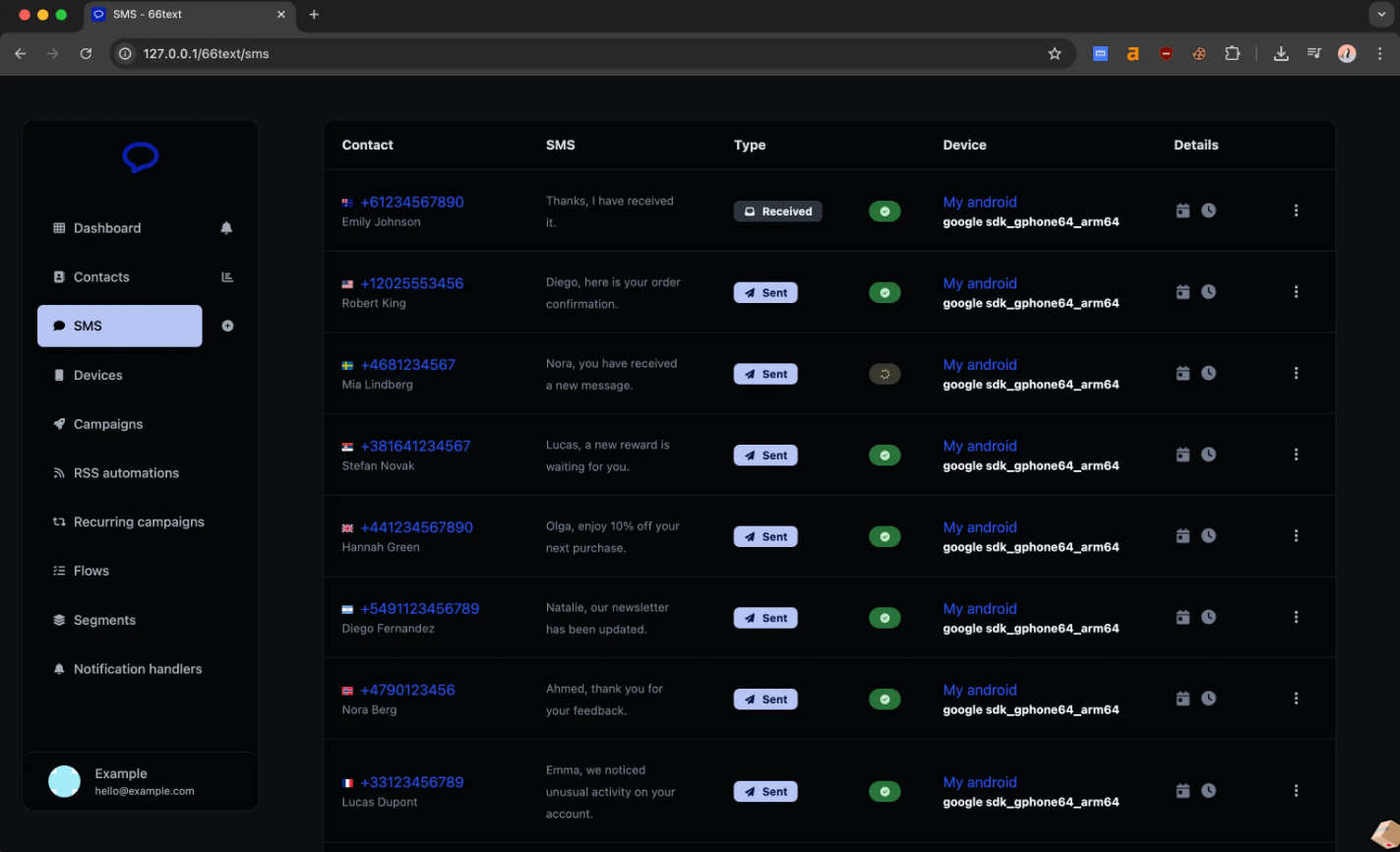Click the SMS - 66text browser tab
This screenshot has width=1400, height=852.
(x=189, y=15)
